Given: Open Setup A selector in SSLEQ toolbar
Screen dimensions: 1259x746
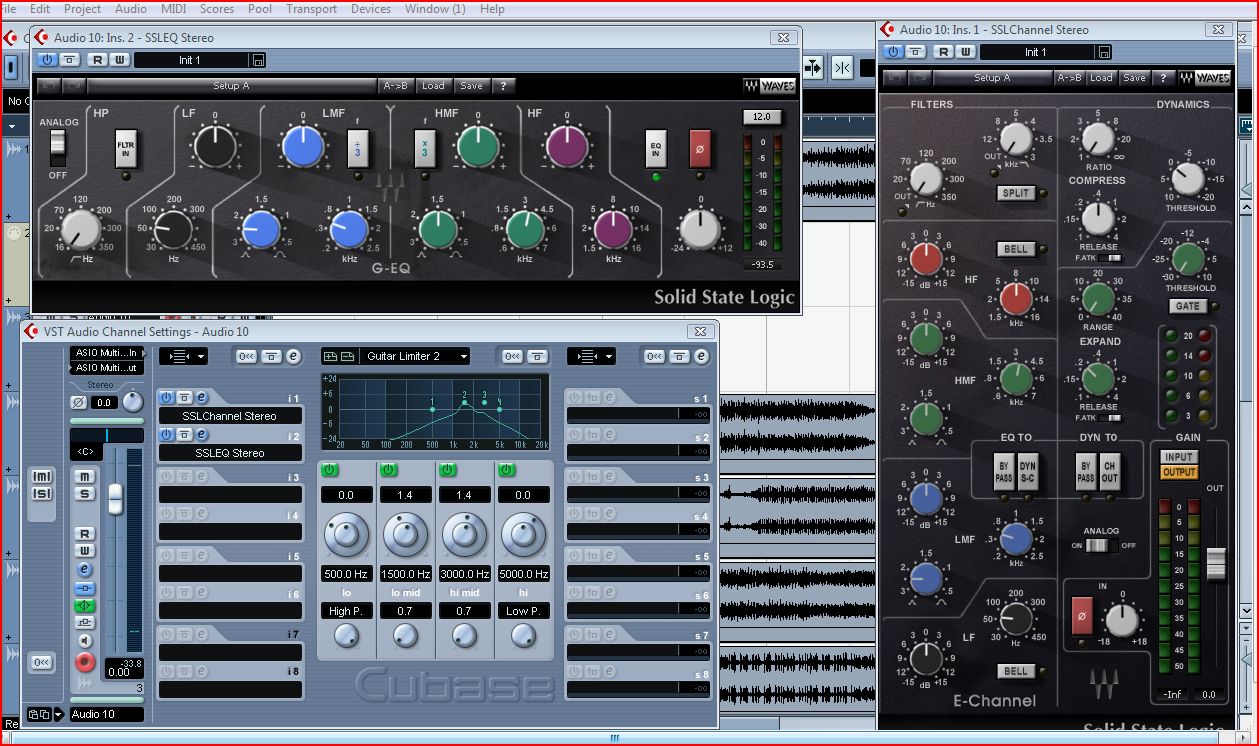Looking at the screenshot, I should pos(231,86).
